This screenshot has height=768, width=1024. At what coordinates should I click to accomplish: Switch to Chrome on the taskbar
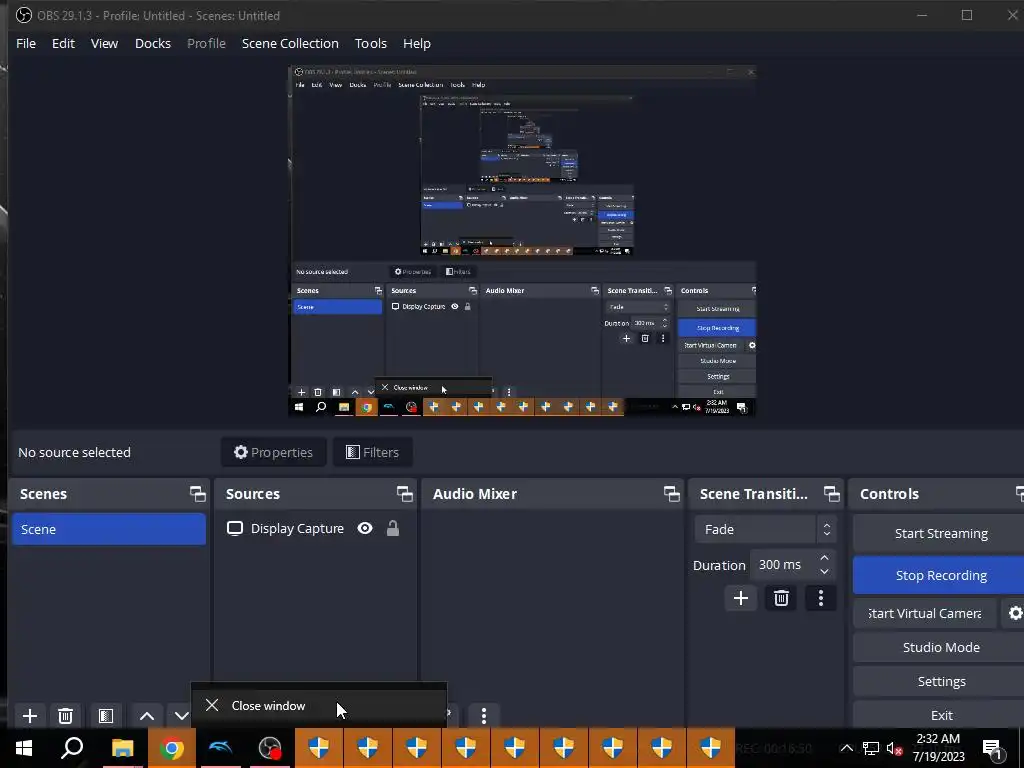tap(172, 748)
